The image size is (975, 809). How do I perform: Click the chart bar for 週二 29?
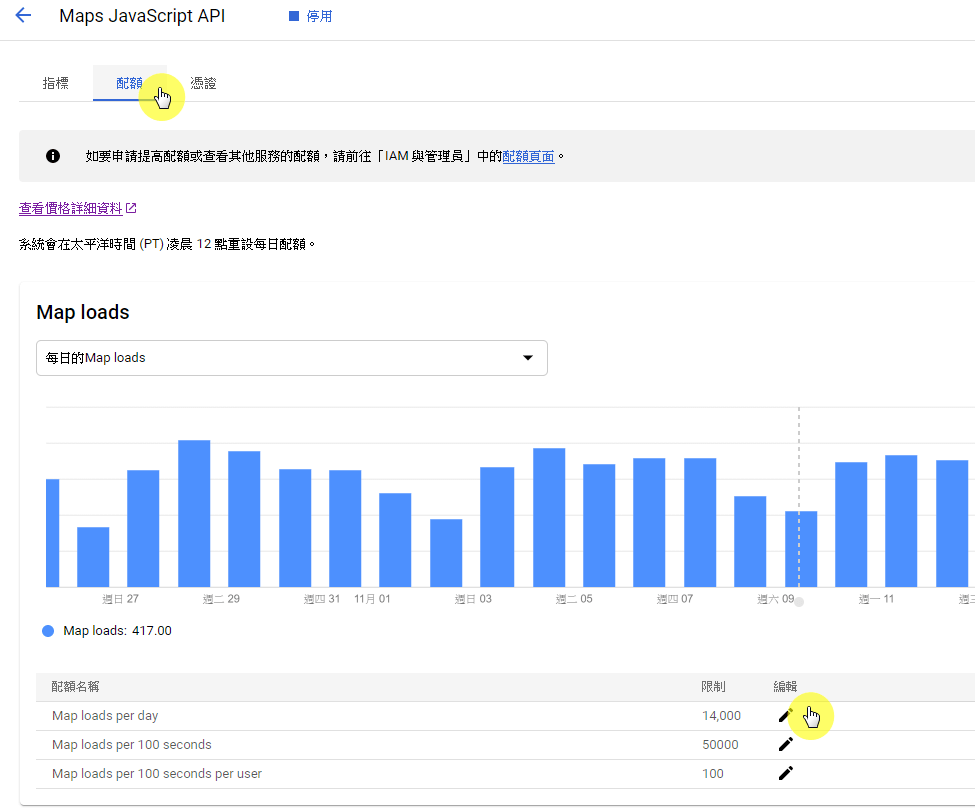[x=194, y=513]
